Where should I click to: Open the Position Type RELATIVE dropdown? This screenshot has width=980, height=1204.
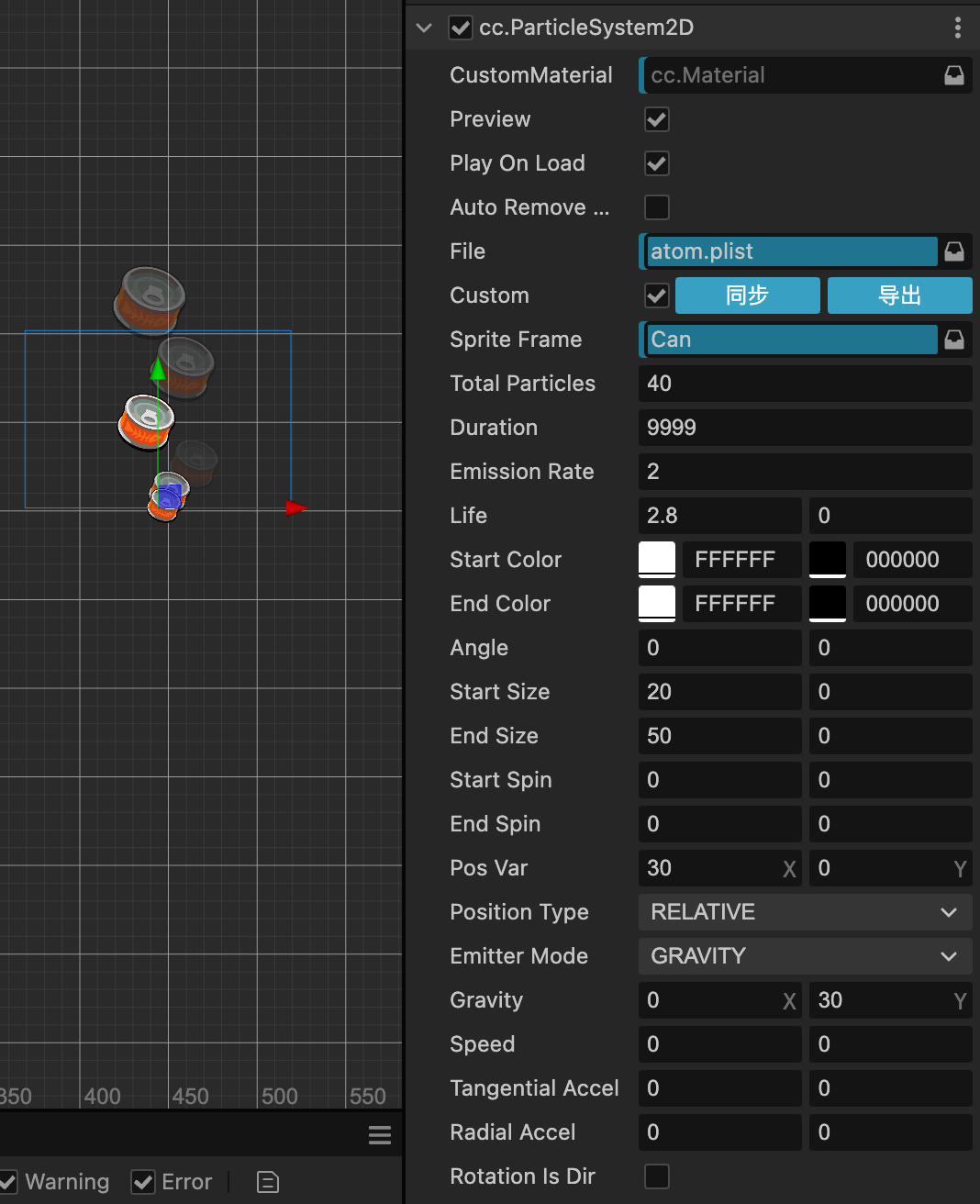[x=806, y=912]
